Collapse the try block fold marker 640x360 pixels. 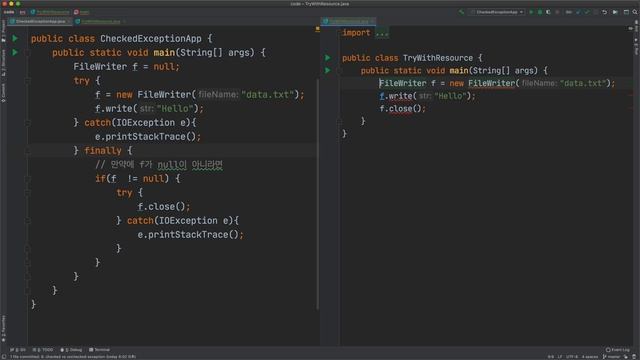click(28, 81)
